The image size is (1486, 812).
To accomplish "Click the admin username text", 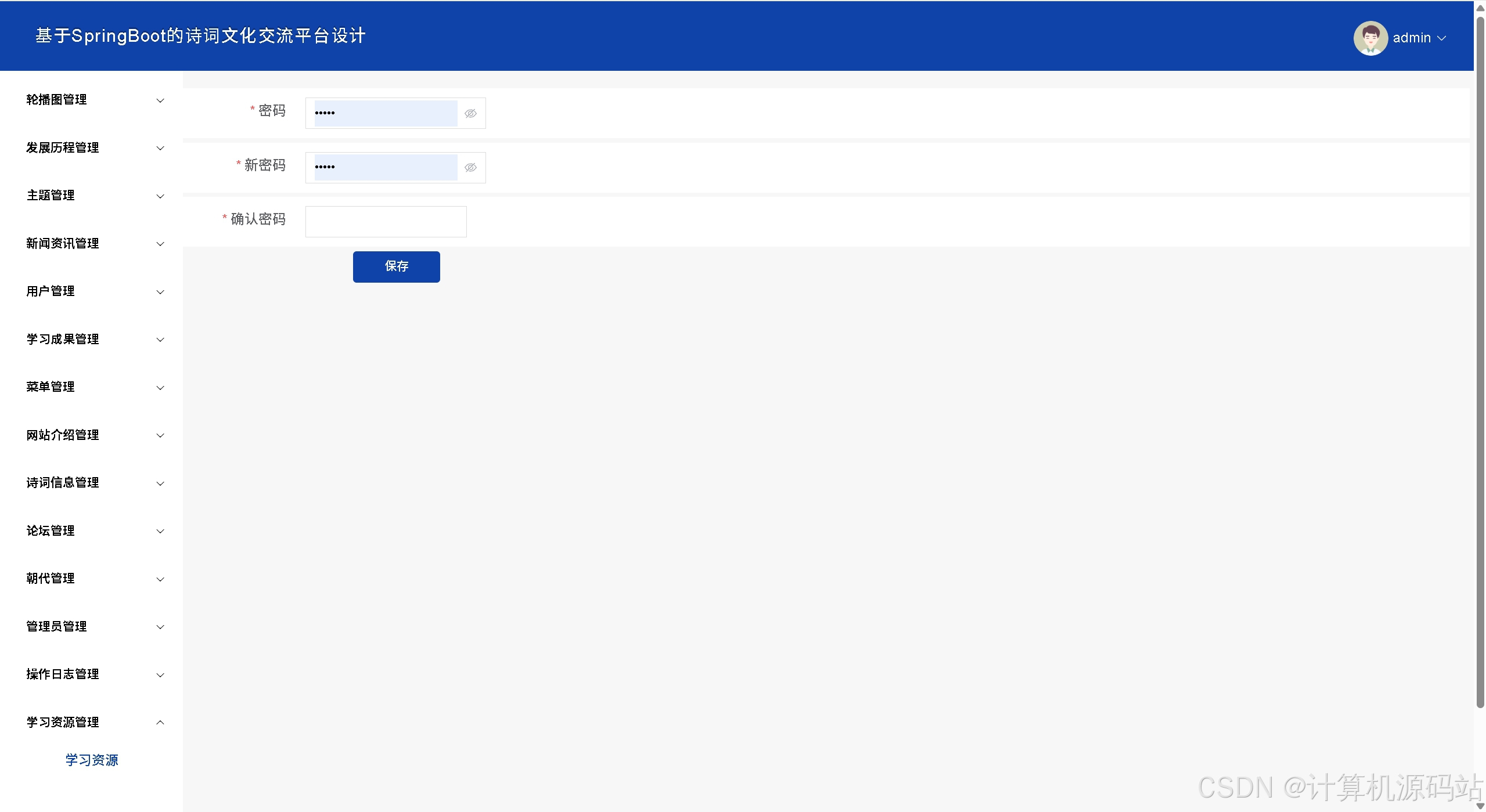I will 1412,38.
